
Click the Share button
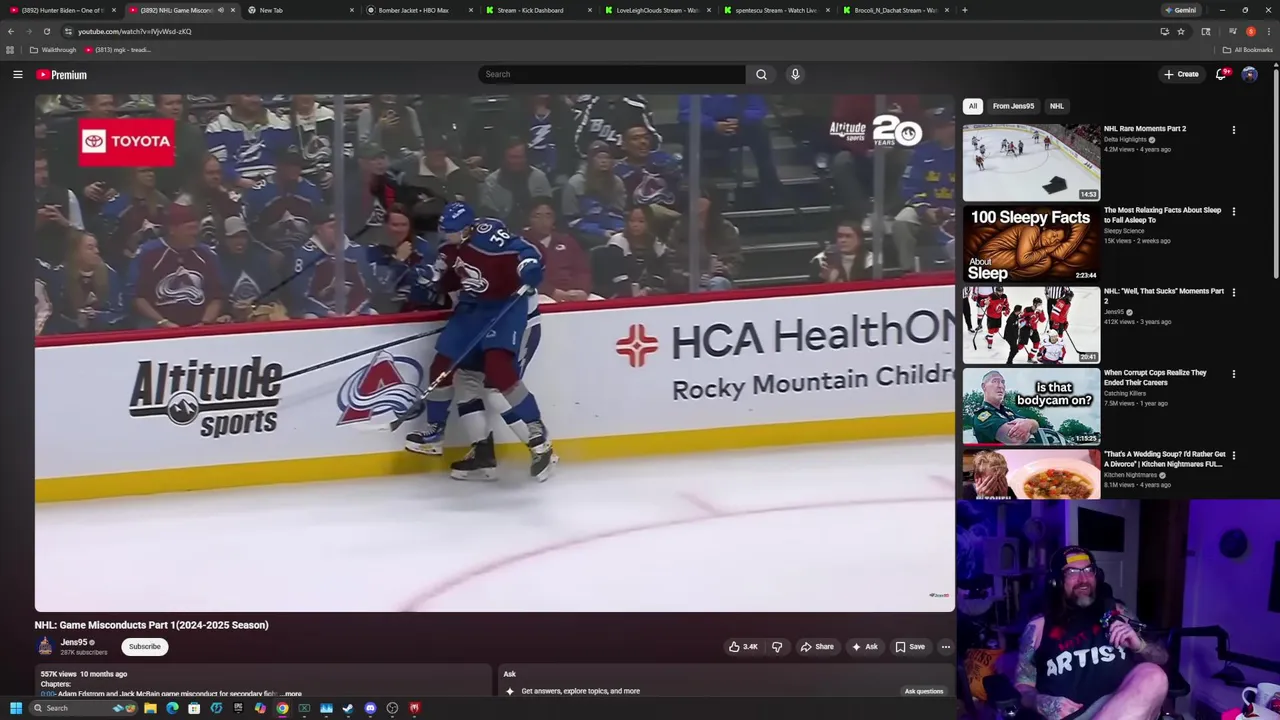tap(817, 647)
